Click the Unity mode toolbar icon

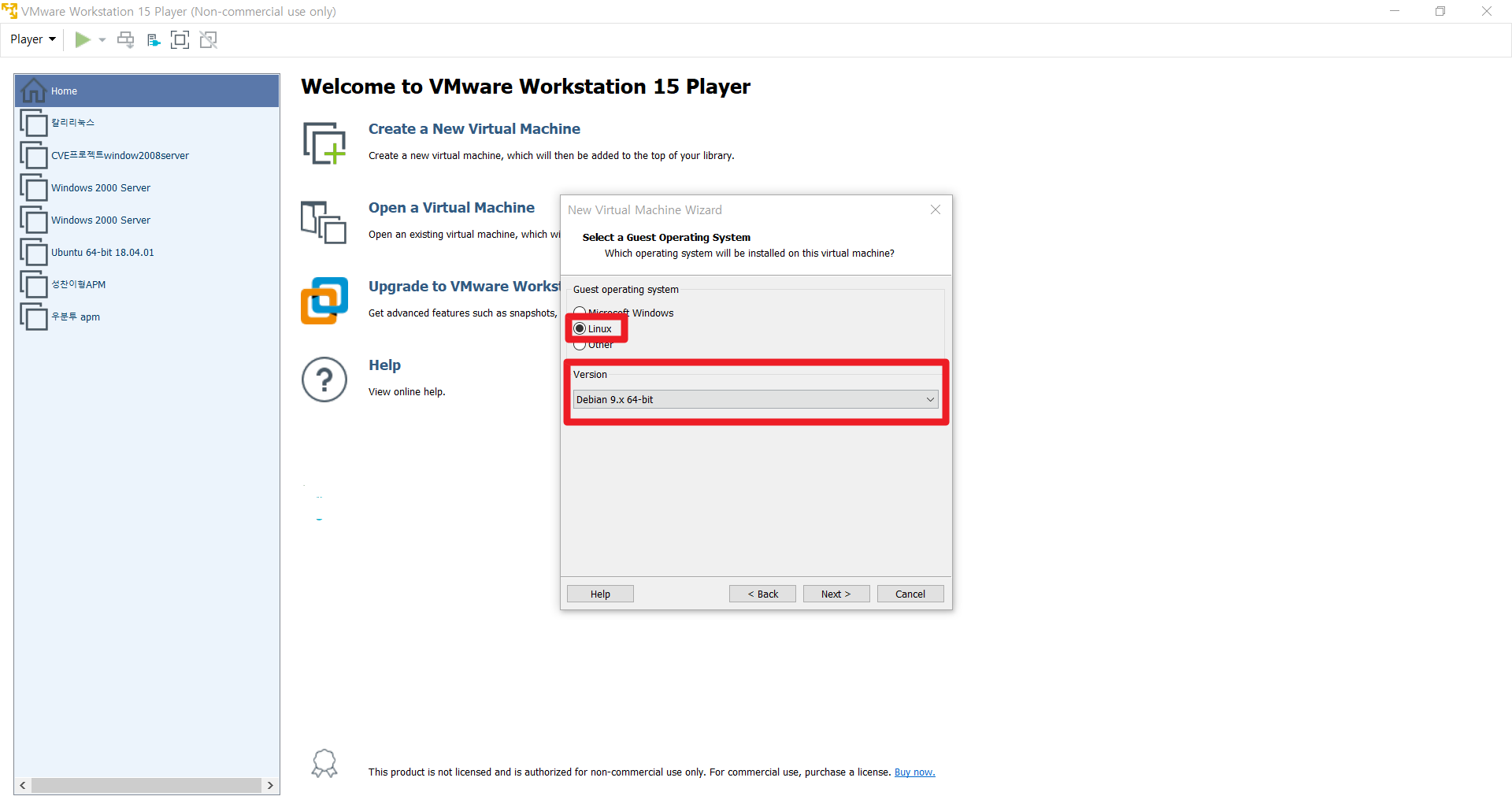tap(208, 39)
